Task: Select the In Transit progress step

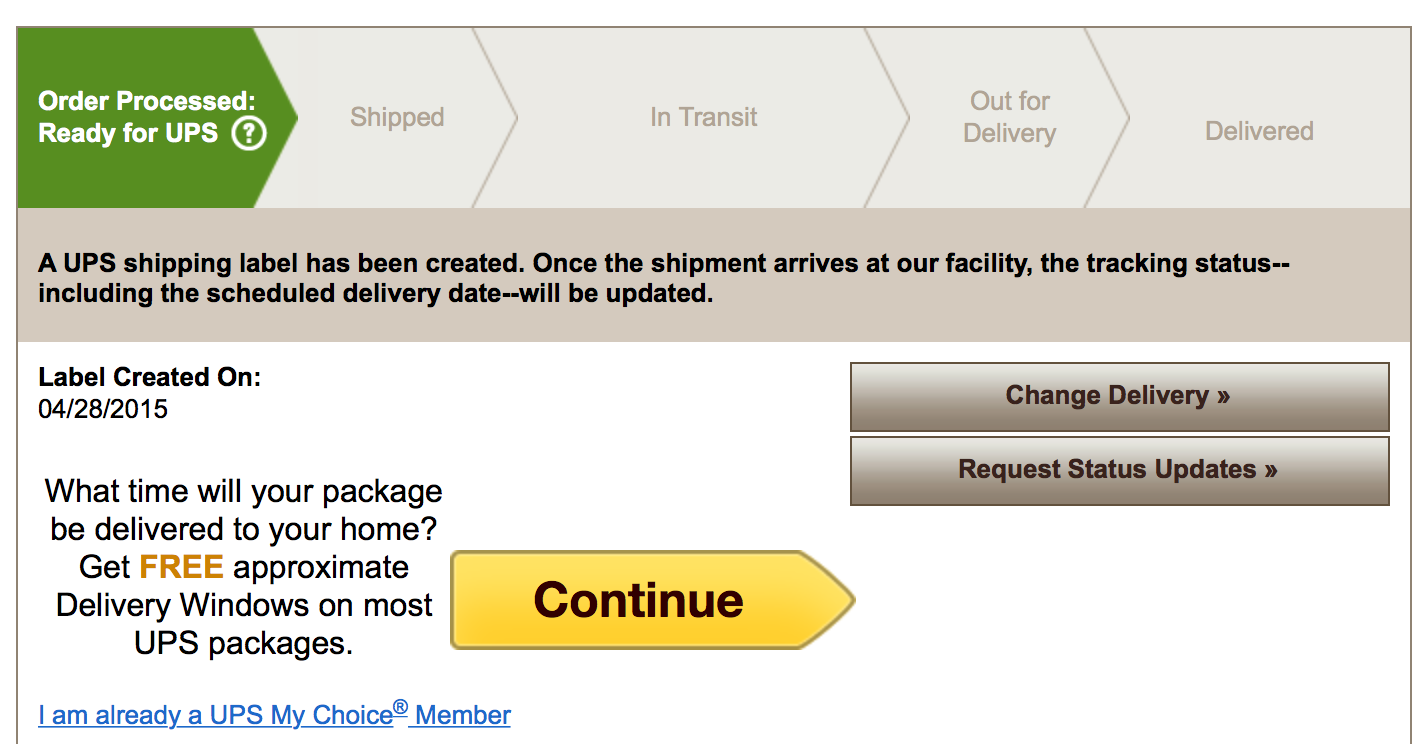Action: click(704, 117)
